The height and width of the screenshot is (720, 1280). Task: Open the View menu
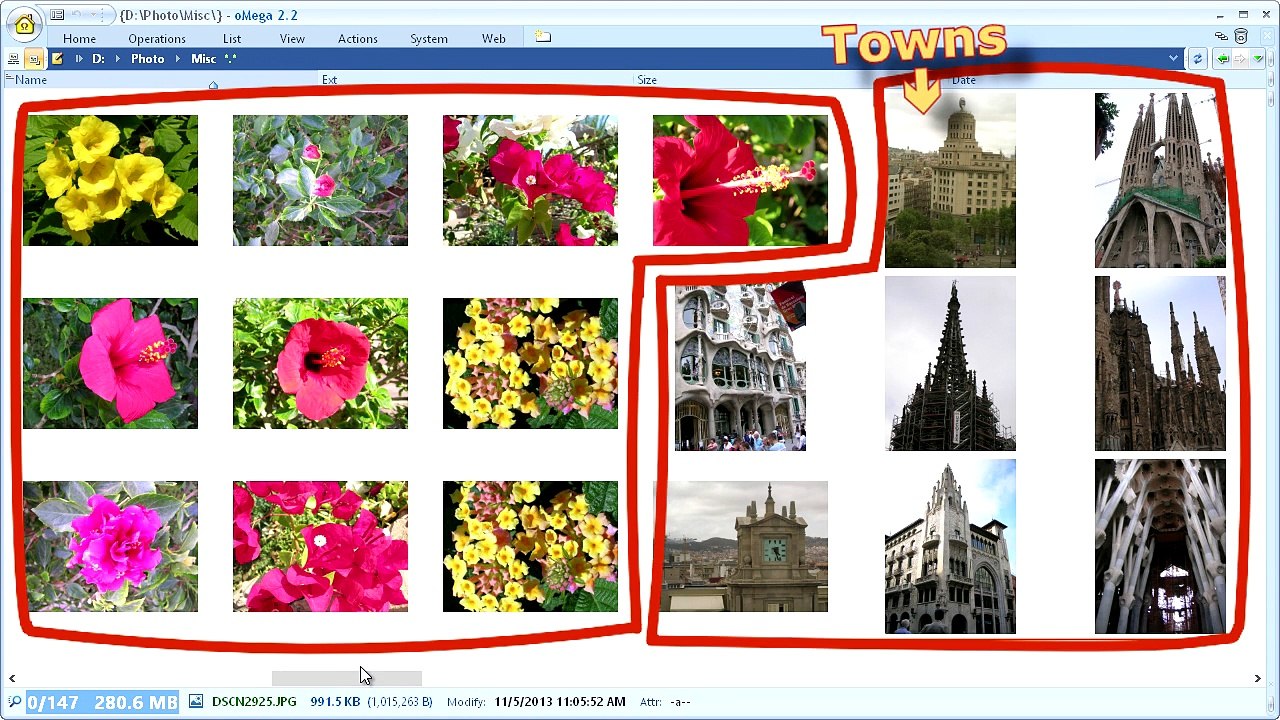pyautogui.click(x=292, y=39)
